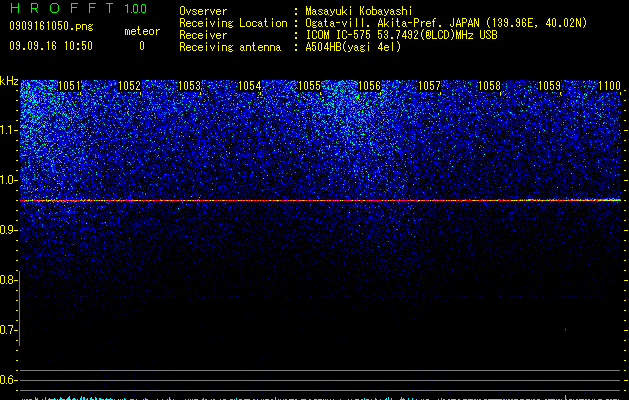Screen dimensions: 629x400
Task: Click the 1100 time marker
Action: (609, 86)
